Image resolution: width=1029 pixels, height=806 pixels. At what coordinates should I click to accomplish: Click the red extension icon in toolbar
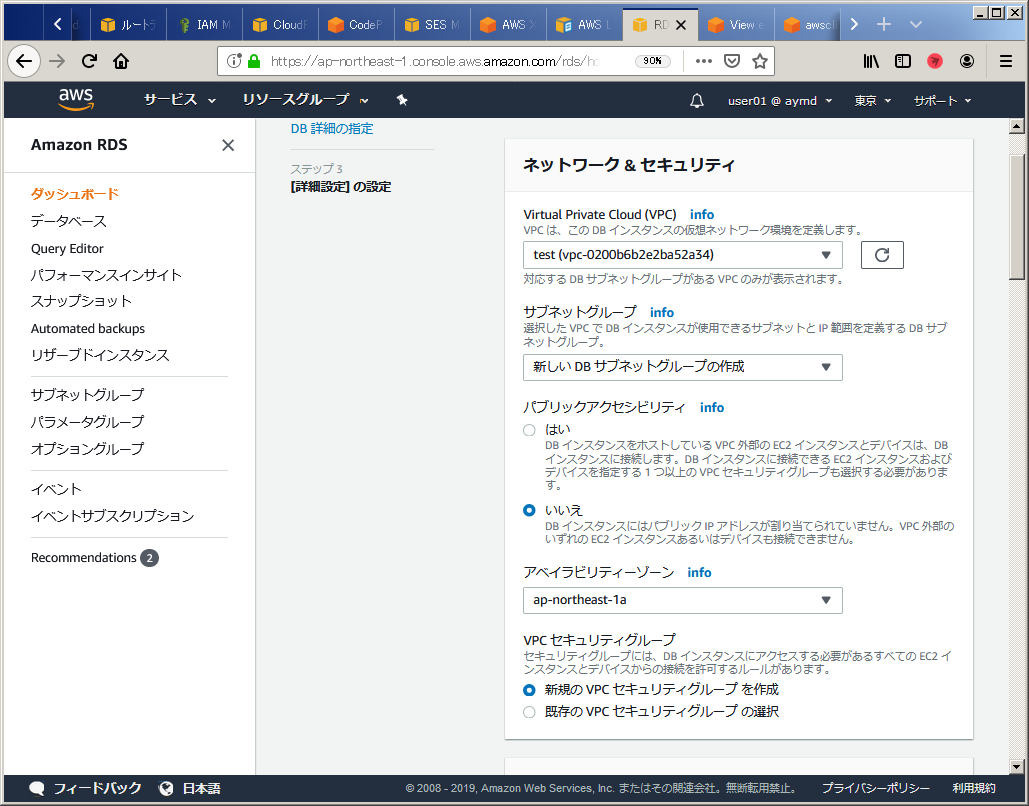934,61
